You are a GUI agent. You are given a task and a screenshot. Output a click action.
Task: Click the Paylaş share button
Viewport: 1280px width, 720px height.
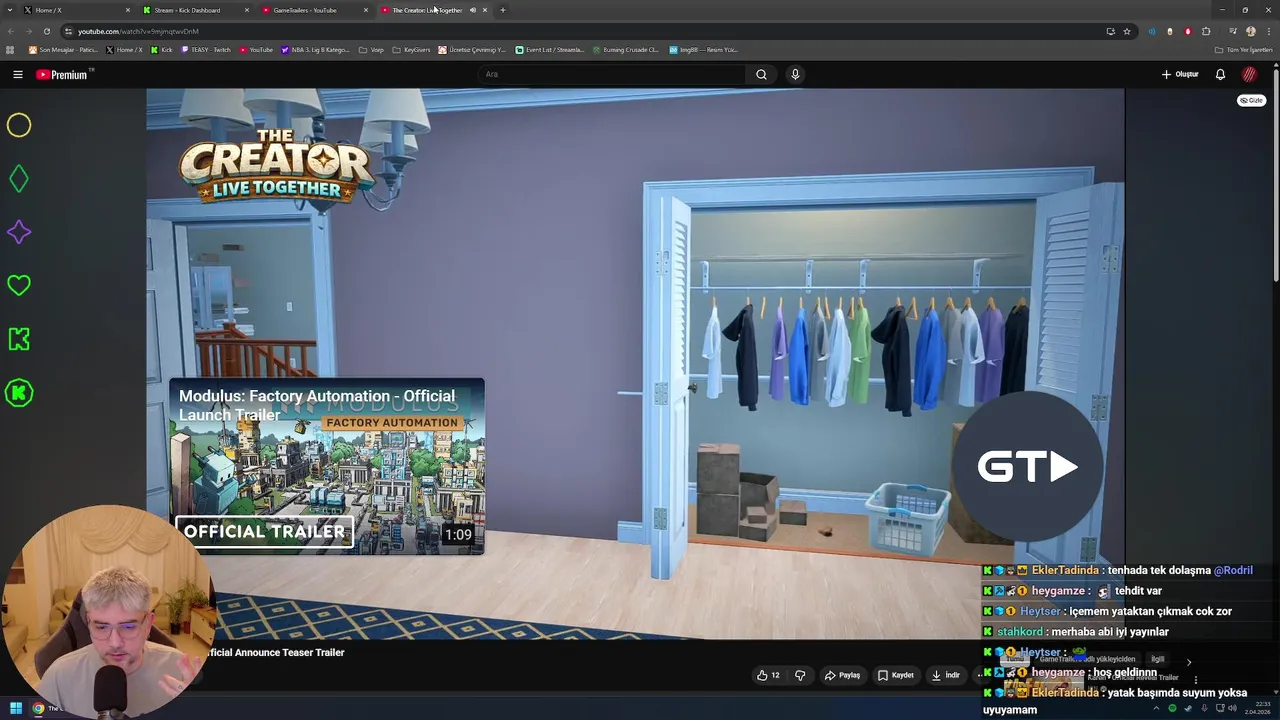842,675
